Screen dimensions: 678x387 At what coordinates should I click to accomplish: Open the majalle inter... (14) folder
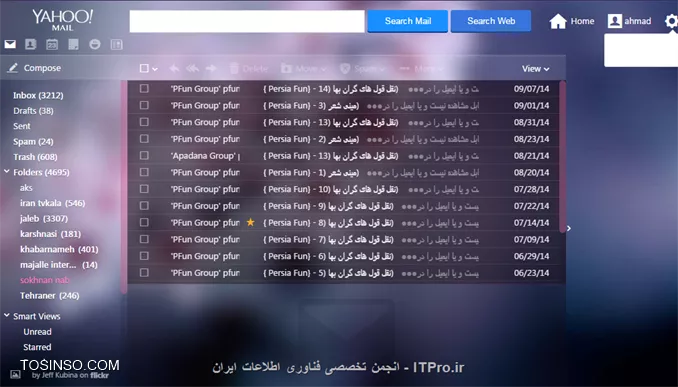tap(58, 265)
